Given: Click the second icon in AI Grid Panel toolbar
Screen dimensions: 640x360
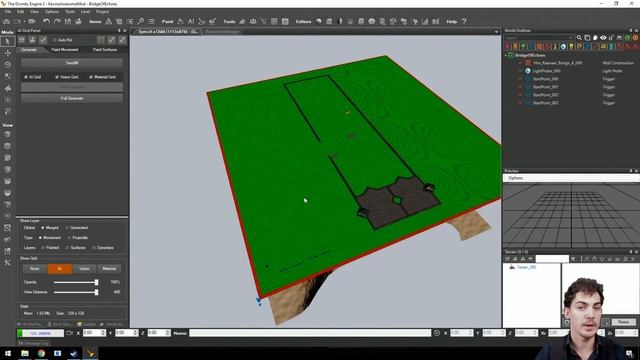Looking at the screenshot, I should coord(32,40).
